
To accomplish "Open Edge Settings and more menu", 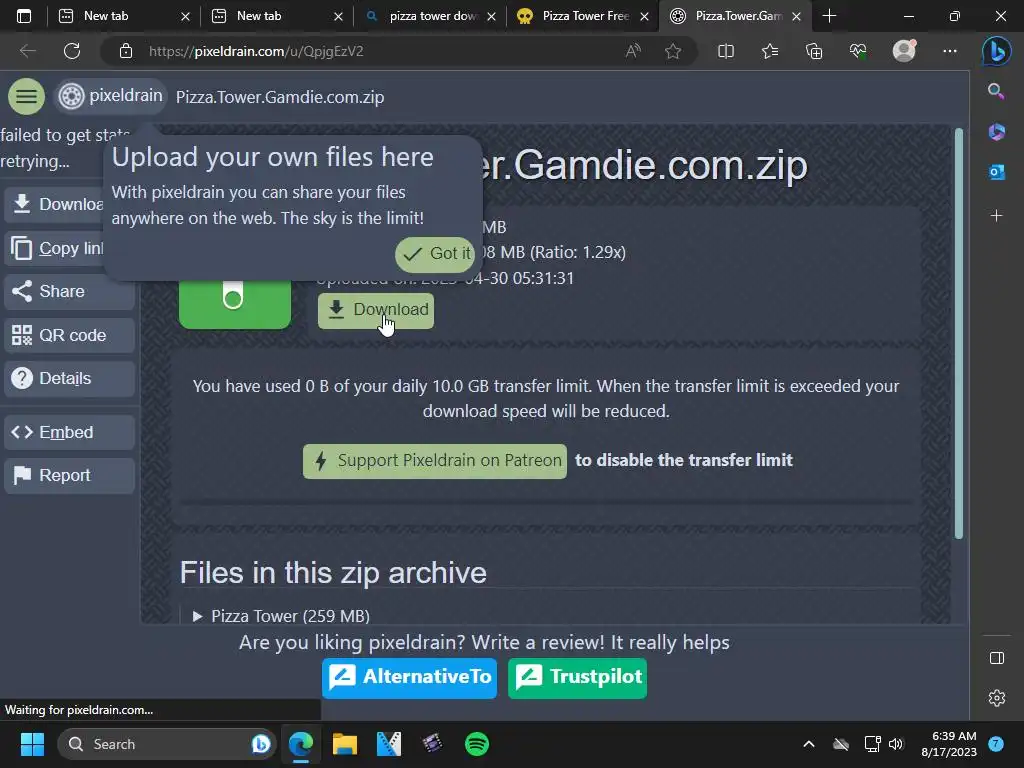I will click(x=950, y=51).
